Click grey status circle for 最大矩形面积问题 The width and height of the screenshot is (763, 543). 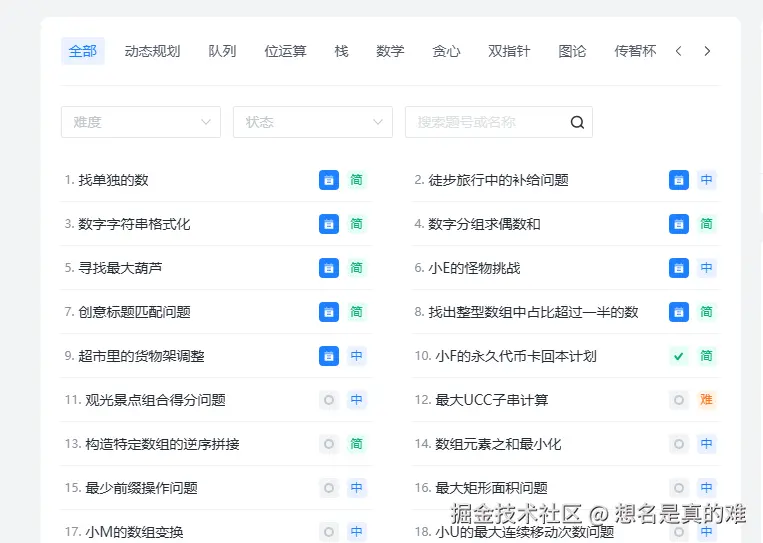coord(679,488)
